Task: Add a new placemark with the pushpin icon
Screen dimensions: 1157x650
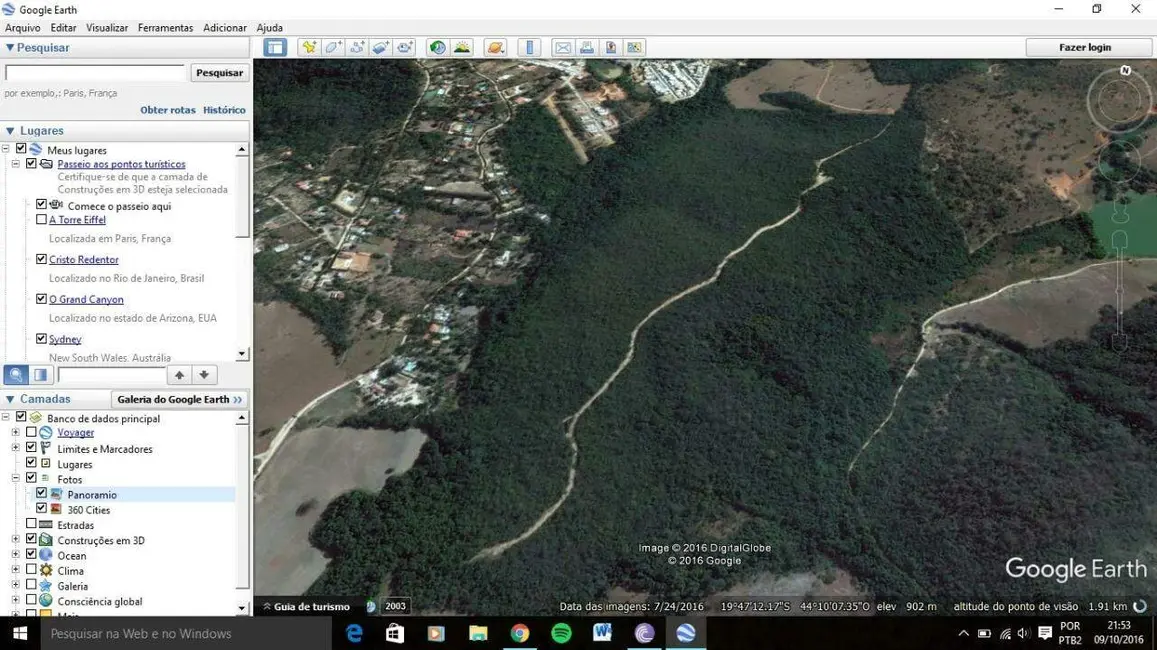Action: pos(309,47)
